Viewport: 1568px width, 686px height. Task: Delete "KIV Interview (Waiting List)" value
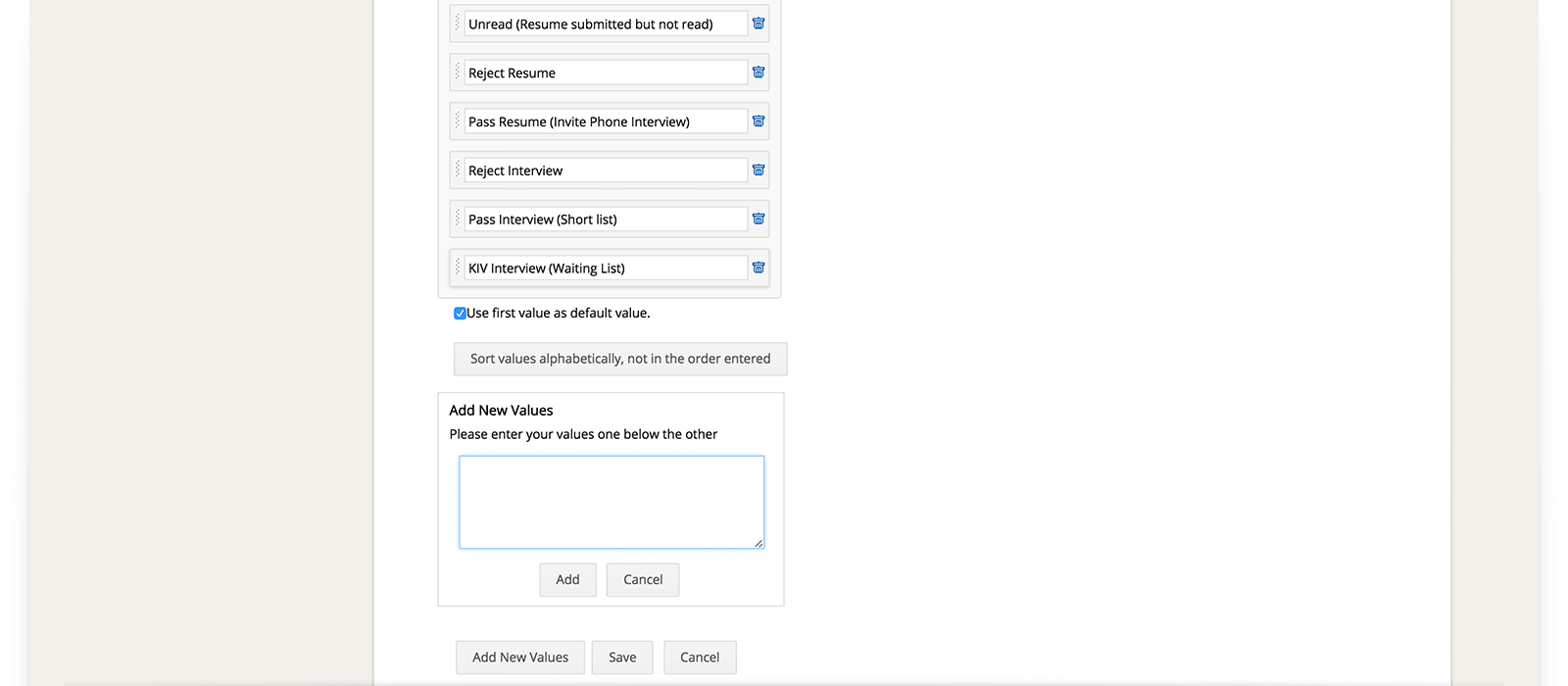point(759,268)
